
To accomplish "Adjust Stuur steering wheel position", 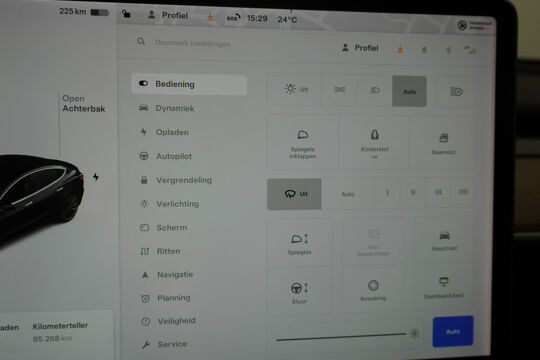I will (x=299, y=292).
